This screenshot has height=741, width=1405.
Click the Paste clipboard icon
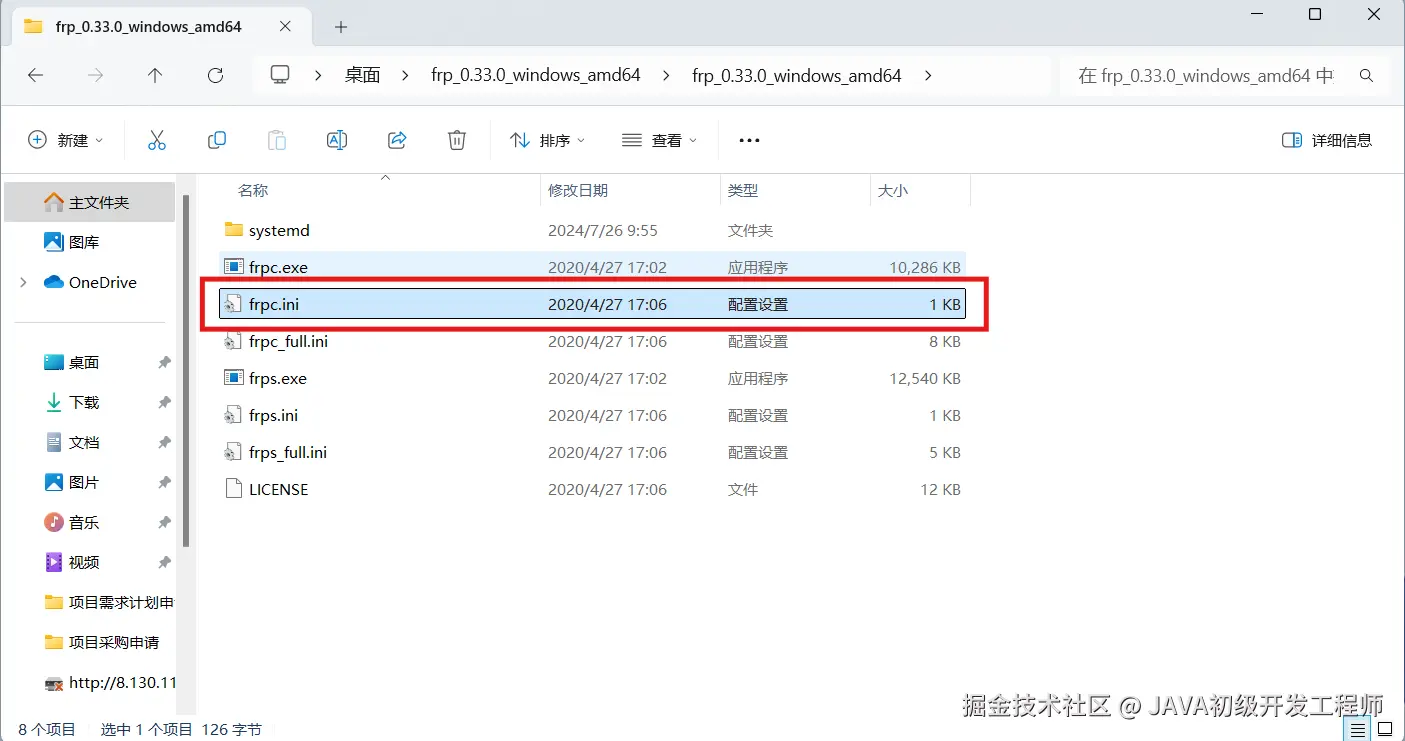[x=277, y=140]
